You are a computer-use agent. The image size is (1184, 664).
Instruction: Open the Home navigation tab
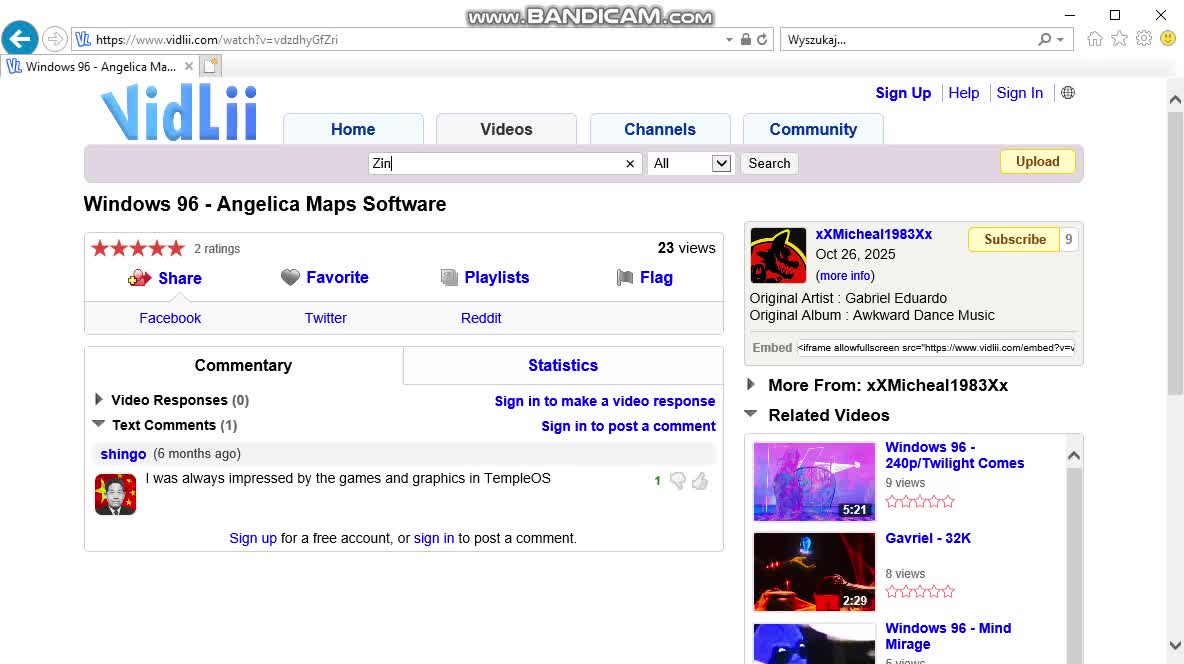(353, 129)
